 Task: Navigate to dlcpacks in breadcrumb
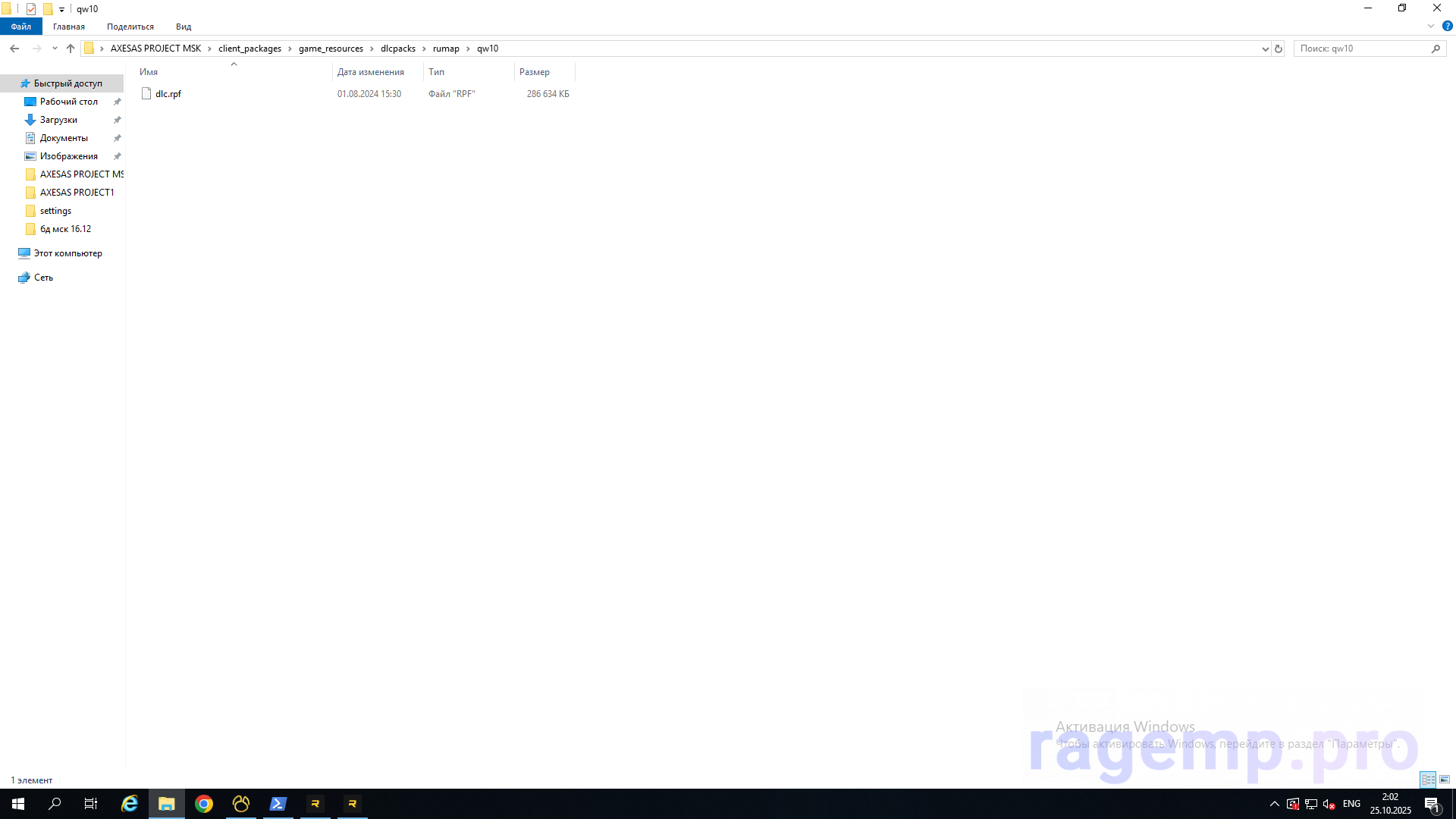coord(398,49)
